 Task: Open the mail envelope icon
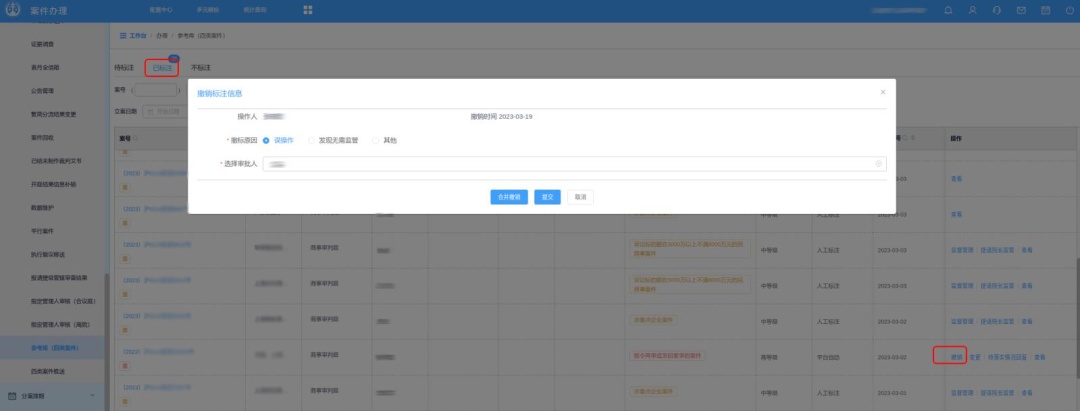click(x=1021, y=10)
